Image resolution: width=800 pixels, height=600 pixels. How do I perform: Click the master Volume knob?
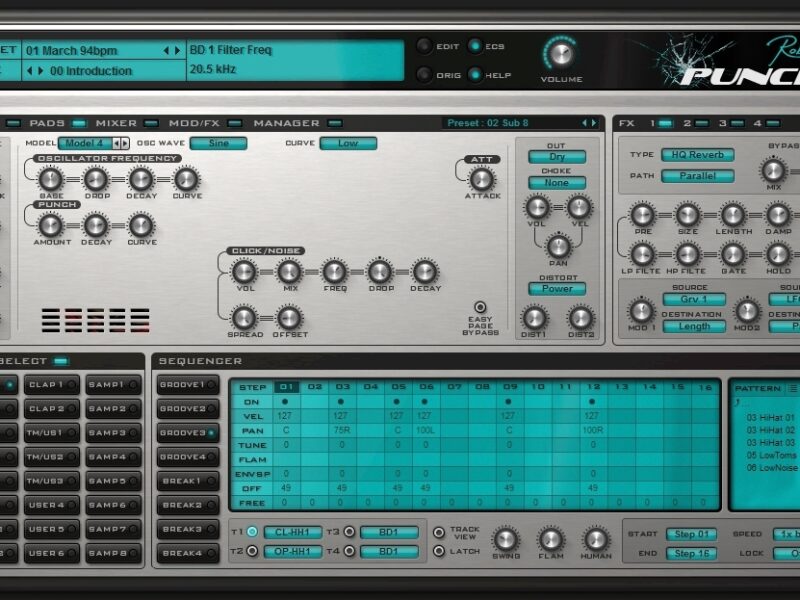point(561,53)
